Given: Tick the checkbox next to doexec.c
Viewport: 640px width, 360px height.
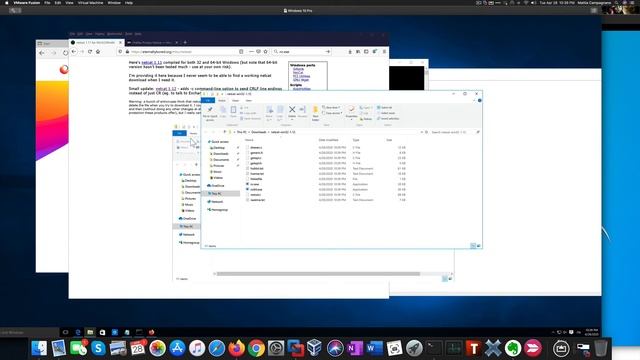Looking at the screenshot, I should (x=247, y=147).
